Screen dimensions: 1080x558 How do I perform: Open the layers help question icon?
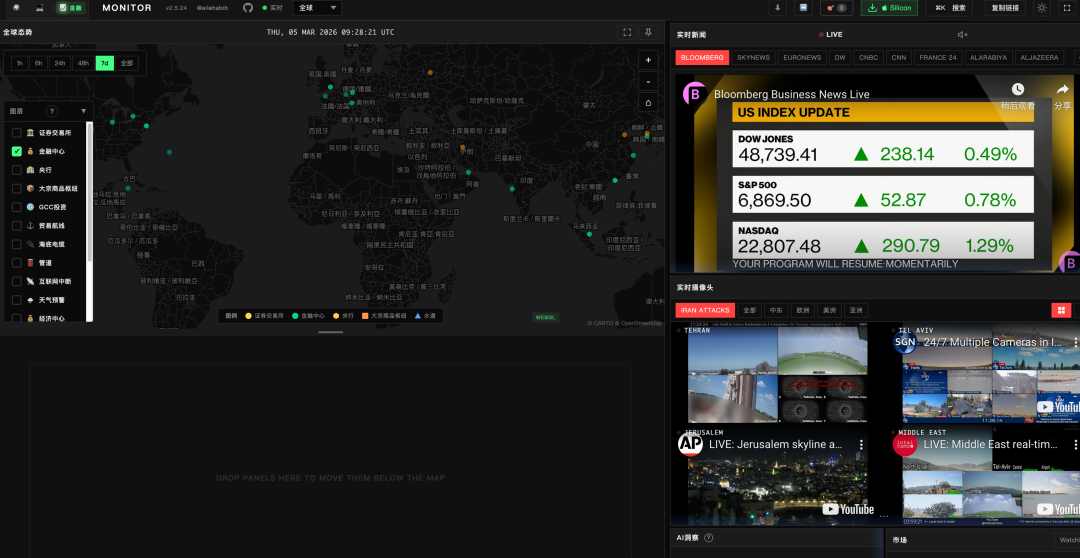pos(52,111)
